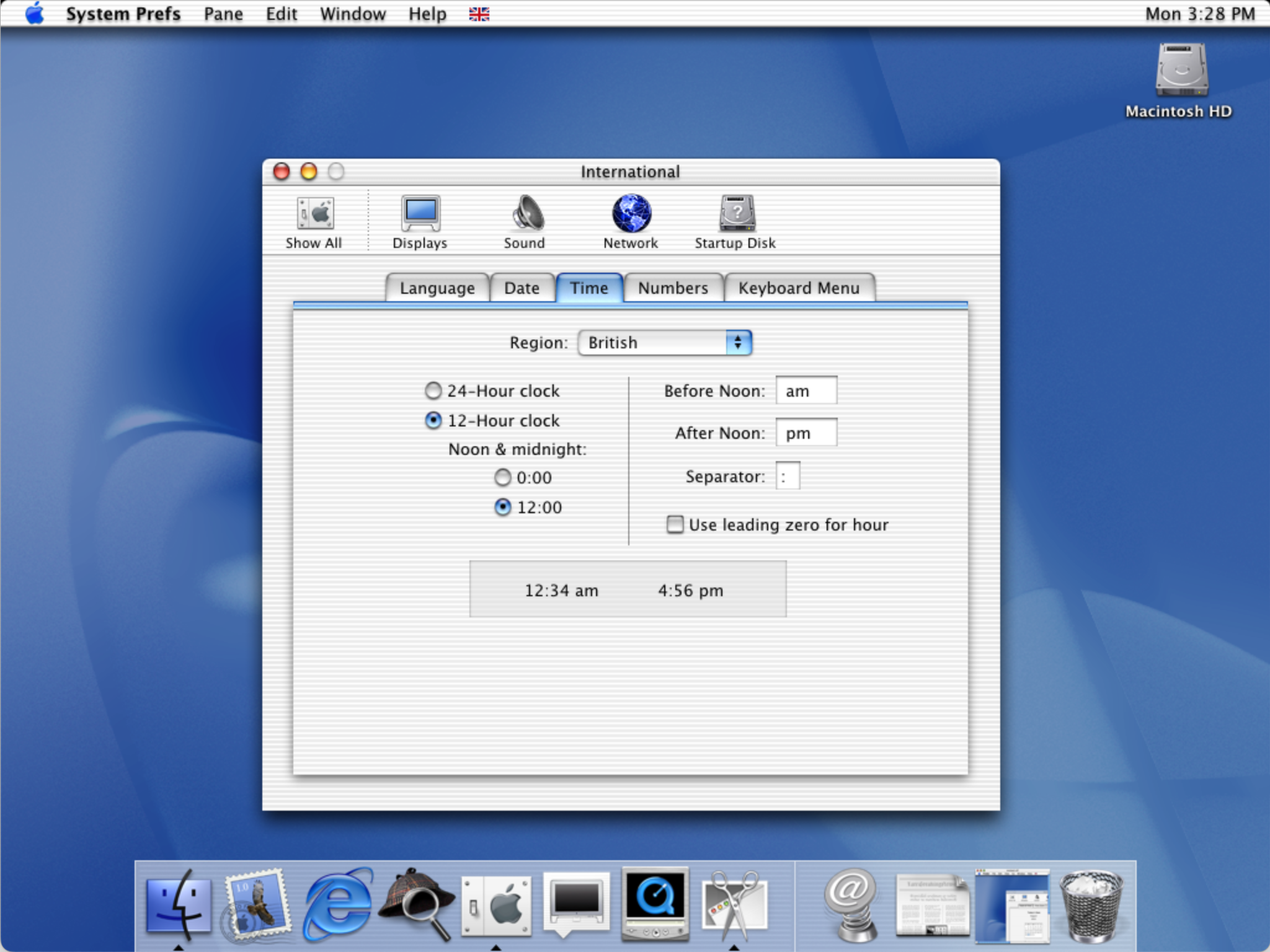Choose 0:00 for noon and midnight
This screenshot has height=952, width=1270.
click(x=522, y=478)
